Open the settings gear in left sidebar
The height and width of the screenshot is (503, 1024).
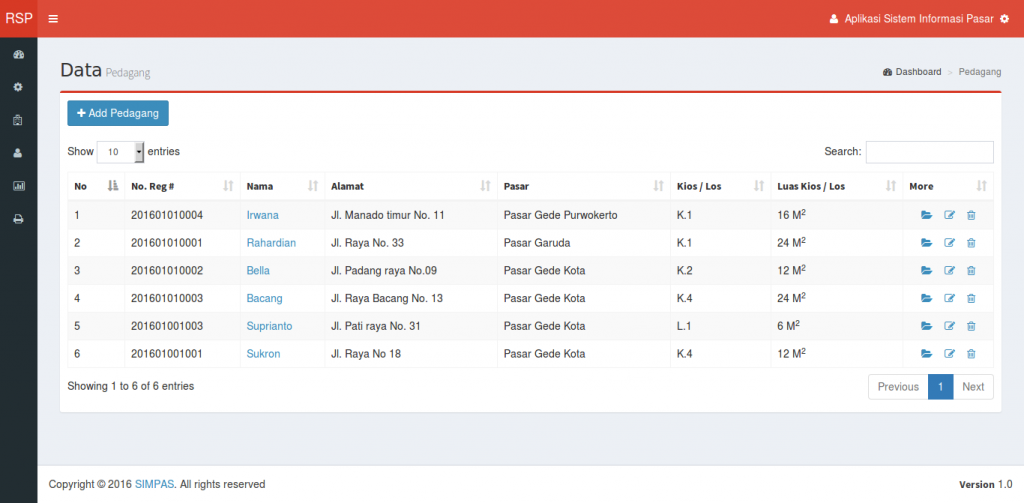pyautogui.click(x=18, y=87)
